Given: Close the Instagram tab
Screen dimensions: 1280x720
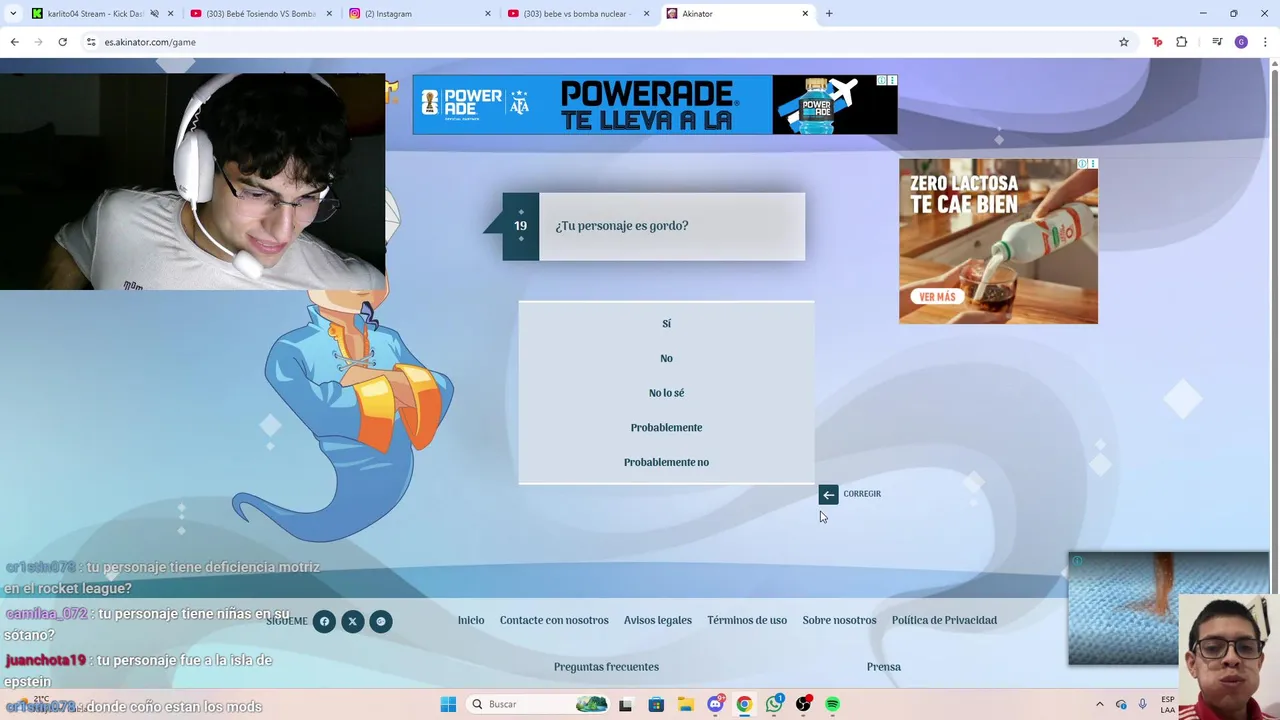Looking at the screenshot, I should [488, 14].
